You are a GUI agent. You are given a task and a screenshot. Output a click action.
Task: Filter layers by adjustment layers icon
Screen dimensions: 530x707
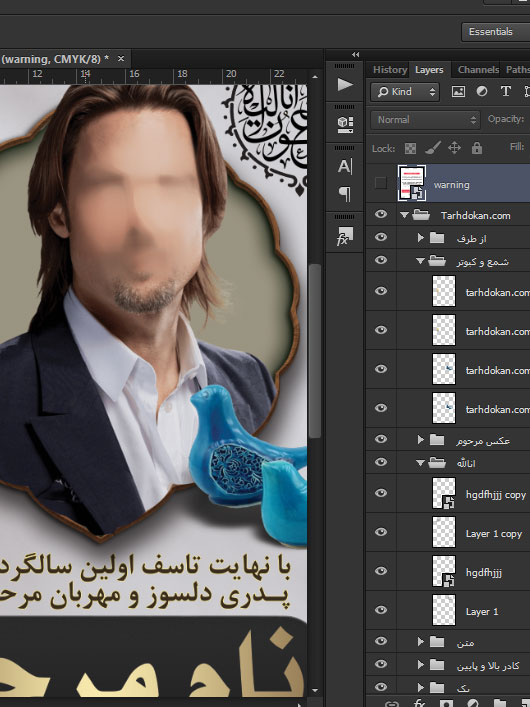coord(482,92)
